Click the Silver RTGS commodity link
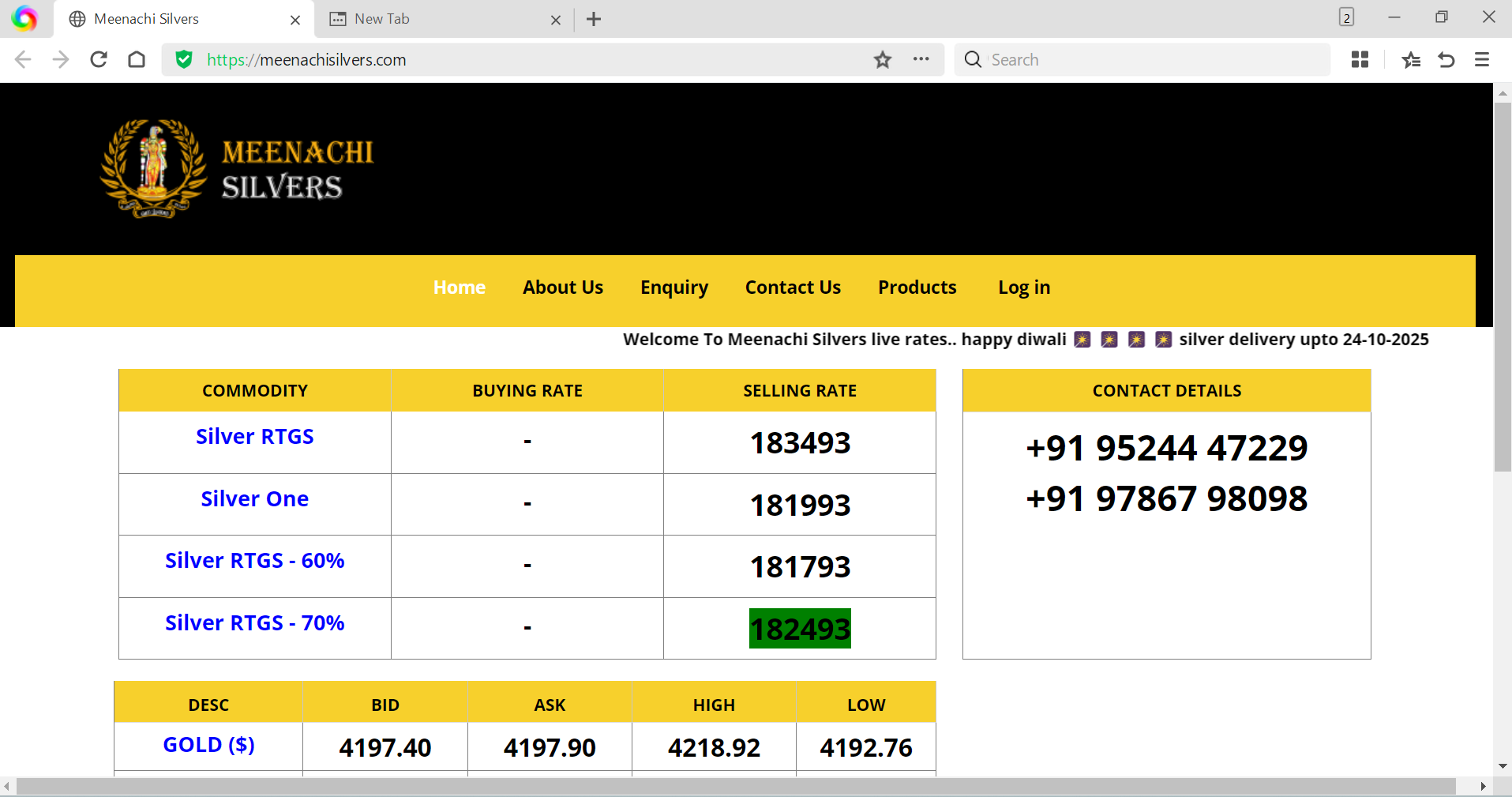This screenshot has height=797, width=1512. click(254, 437)
